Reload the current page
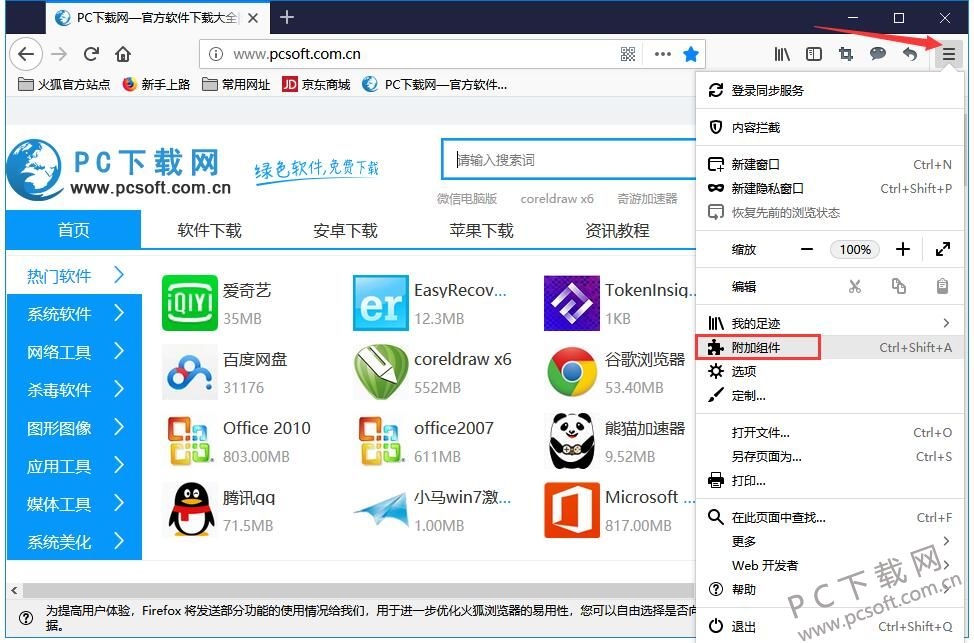The width and height of the screenshot is (974, 643). 91,54
